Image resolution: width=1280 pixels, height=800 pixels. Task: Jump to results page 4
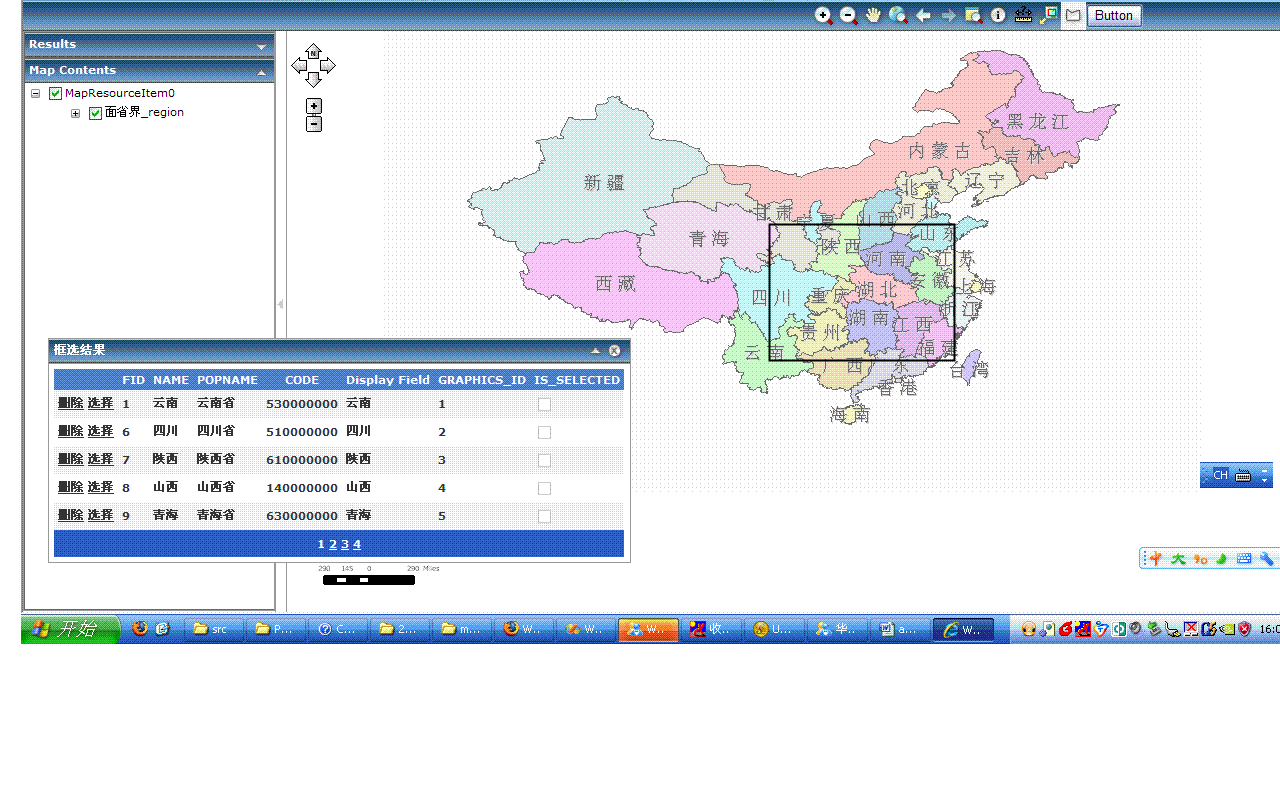357,544
